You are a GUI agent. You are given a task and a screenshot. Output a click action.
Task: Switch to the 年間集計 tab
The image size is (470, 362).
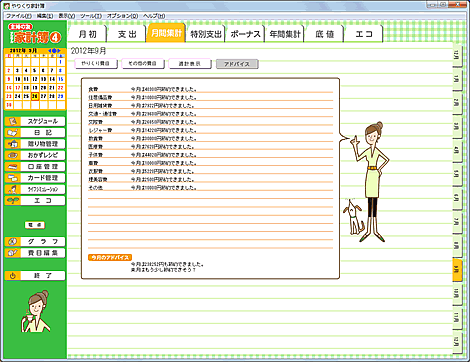pos(285,34)
